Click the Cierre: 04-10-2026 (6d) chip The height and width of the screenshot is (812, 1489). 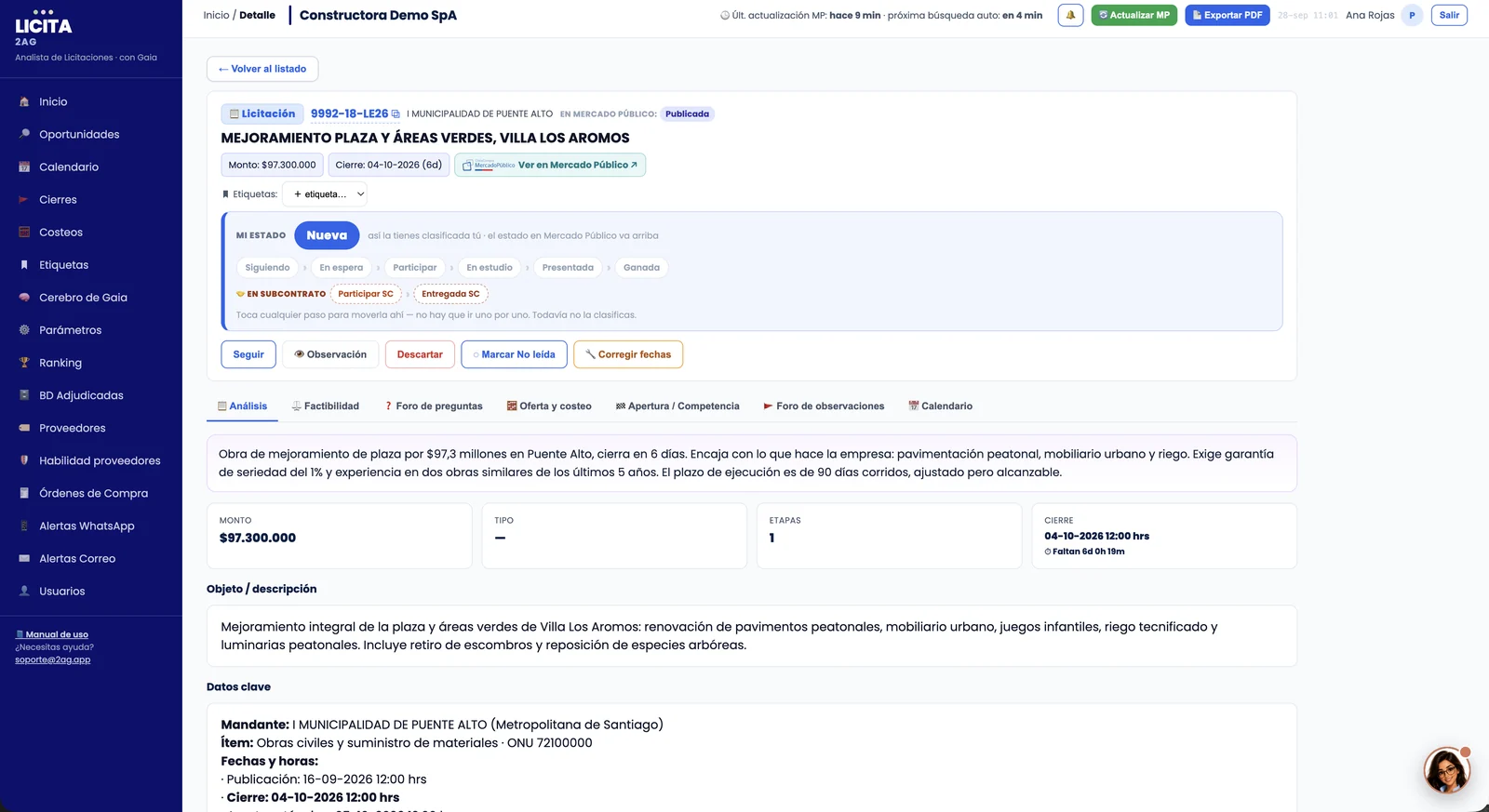(x=389, y=165)
